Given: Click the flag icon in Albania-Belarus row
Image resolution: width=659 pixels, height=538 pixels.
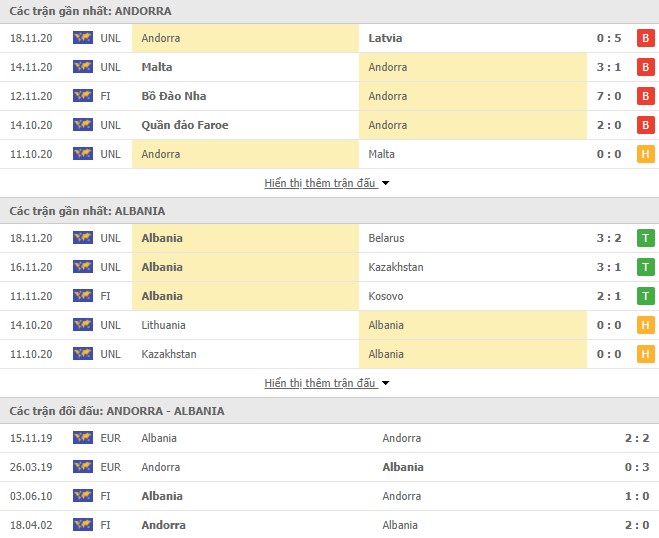Looking at the screenshot, I should tap(83, 238).
